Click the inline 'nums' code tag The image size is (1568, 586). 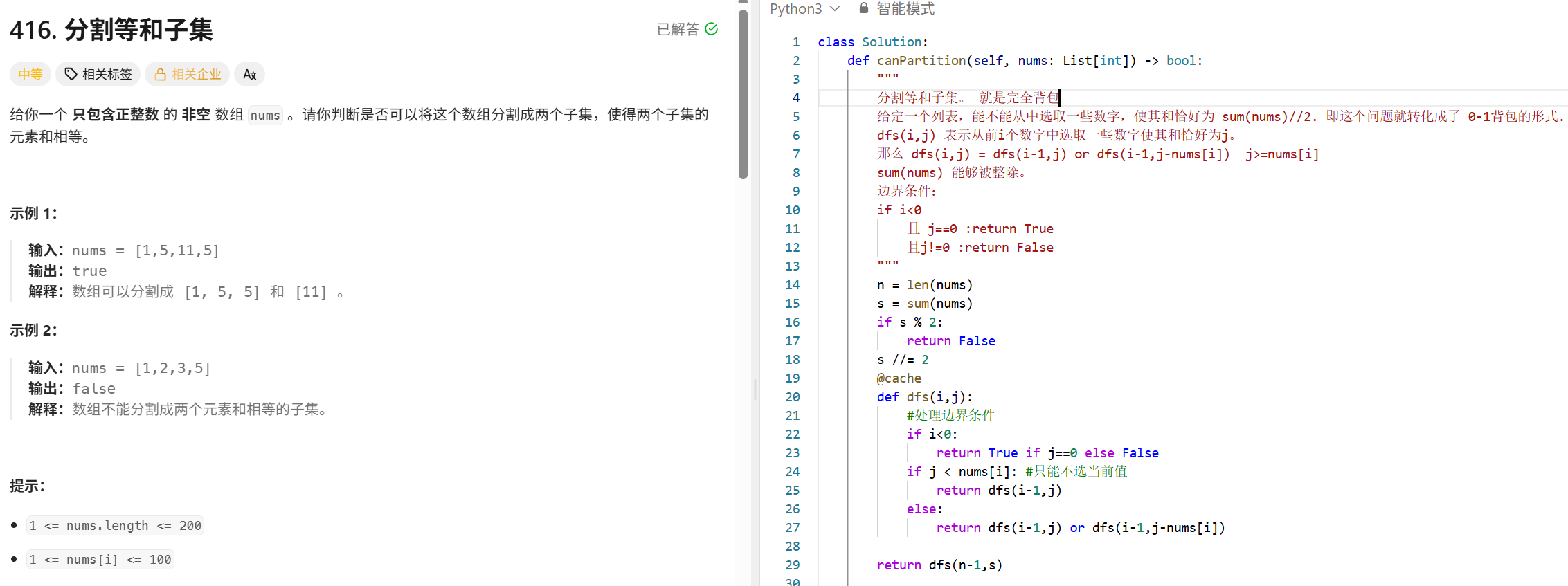pos(265,116)
